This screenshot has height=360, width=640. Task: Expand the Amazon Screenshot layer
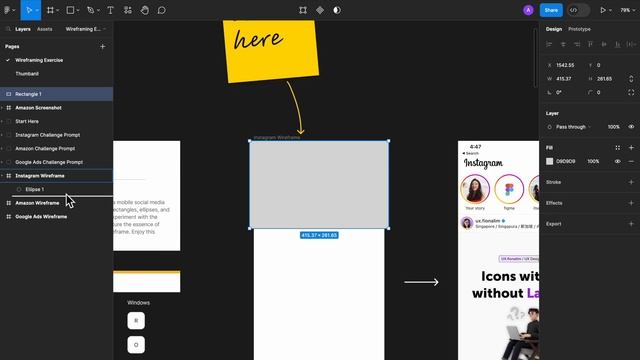pyautogui.click(x=2, y=108)
